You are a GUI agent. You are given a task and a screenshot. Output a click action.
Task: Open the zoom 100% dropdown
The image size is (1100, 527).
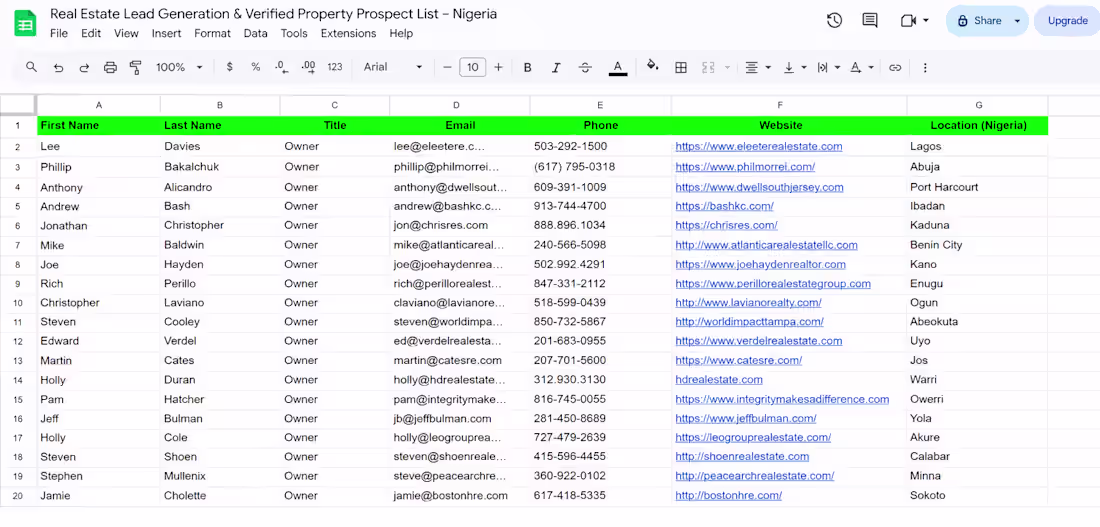(x=179, y=67)
